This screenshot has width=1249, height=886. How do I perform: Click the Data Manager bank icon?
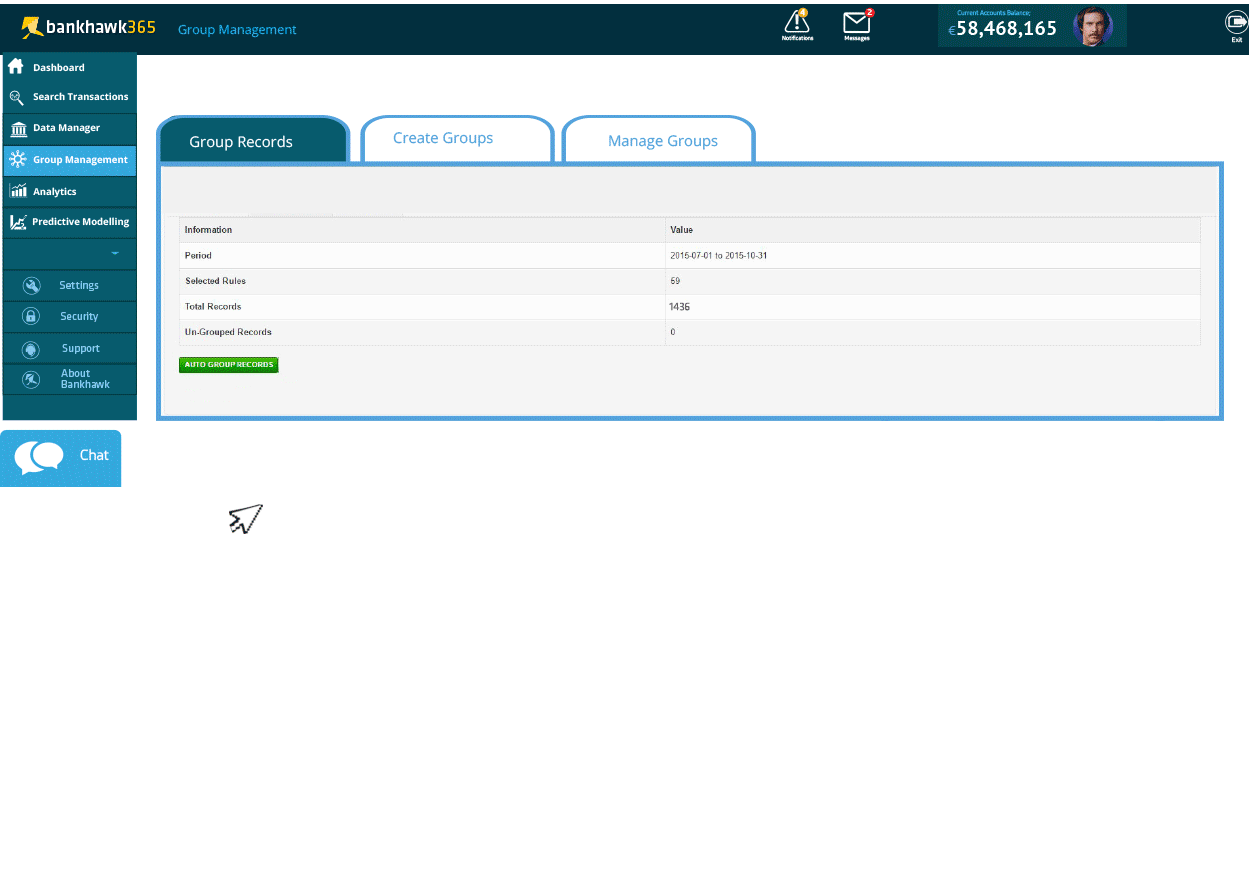(17, 129)
